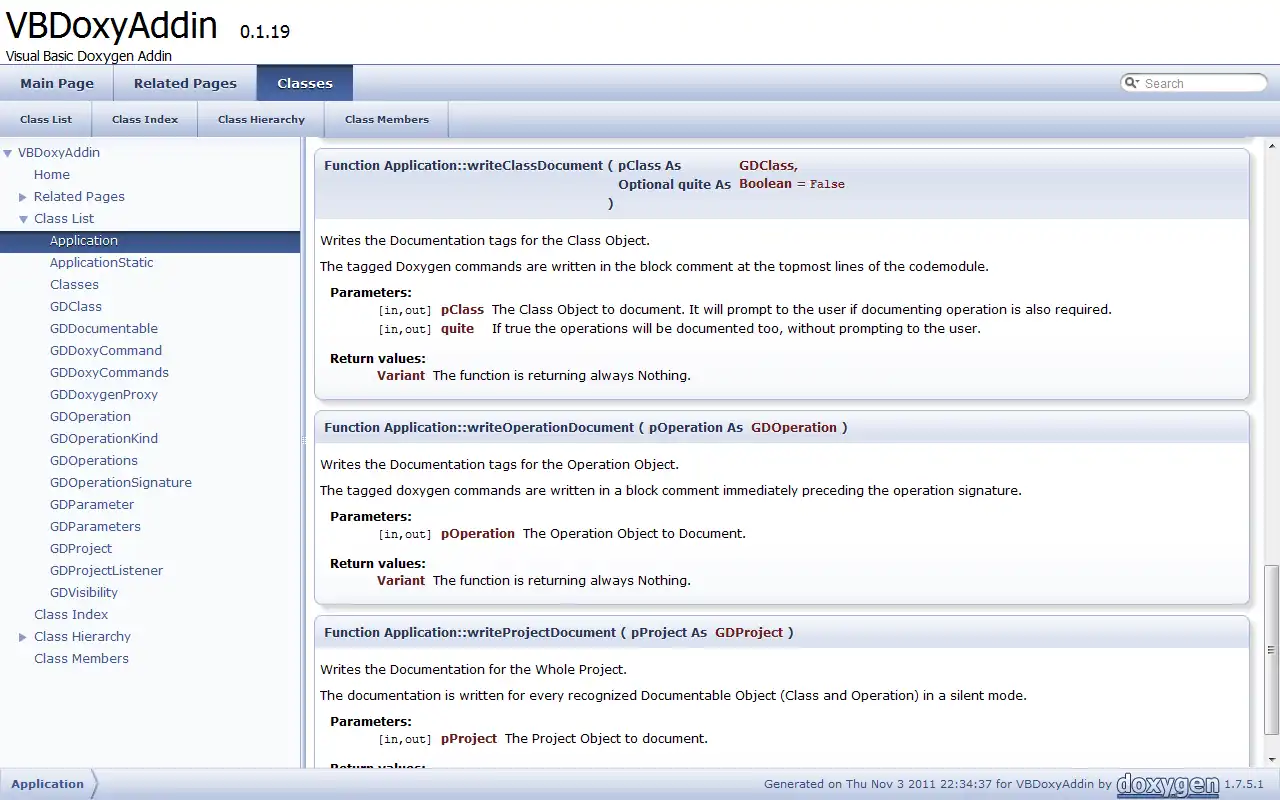Image resolution: width=1280 pixels, height=800 pixels.
Task: Follow GDClass link in writeClassDocument signature
Action: pos(767,166)
